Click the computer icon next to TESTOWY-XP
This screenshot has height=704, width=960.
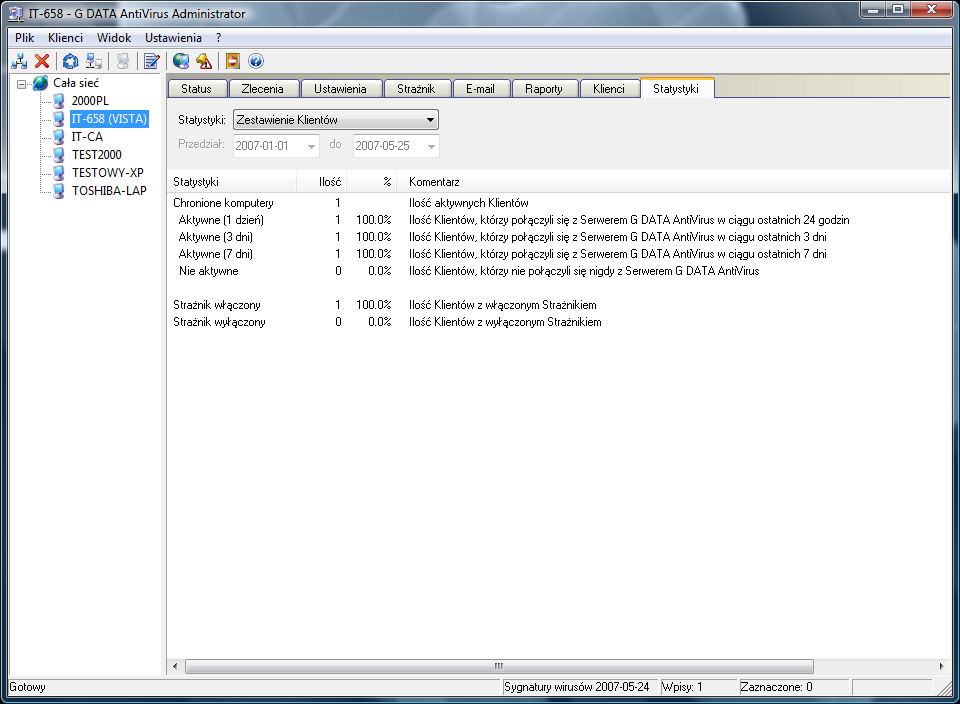pos(59,173)
